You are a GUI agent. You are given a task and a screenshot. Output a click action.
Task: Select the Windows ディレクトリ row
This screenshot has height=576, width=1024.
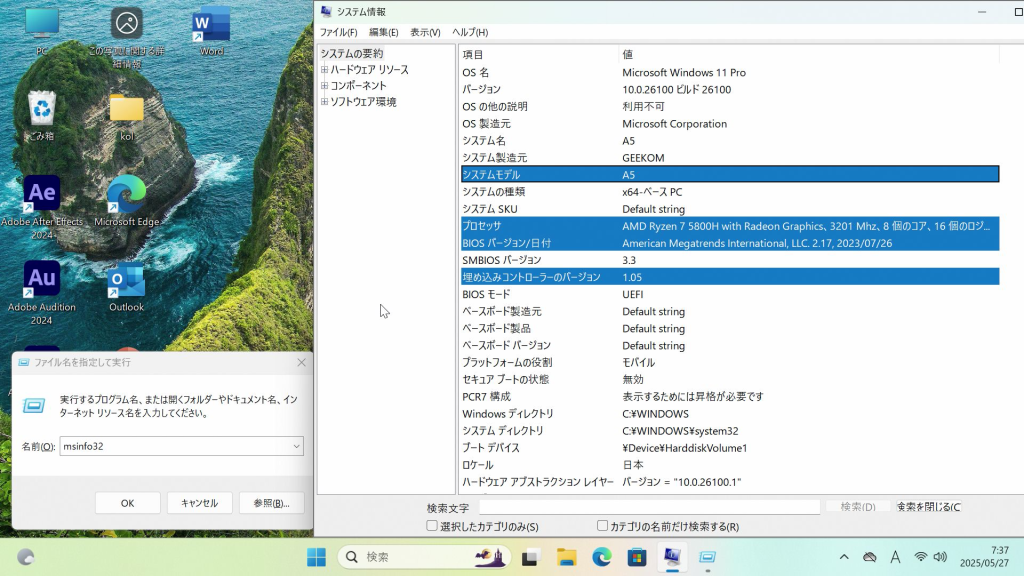[730, 413]
